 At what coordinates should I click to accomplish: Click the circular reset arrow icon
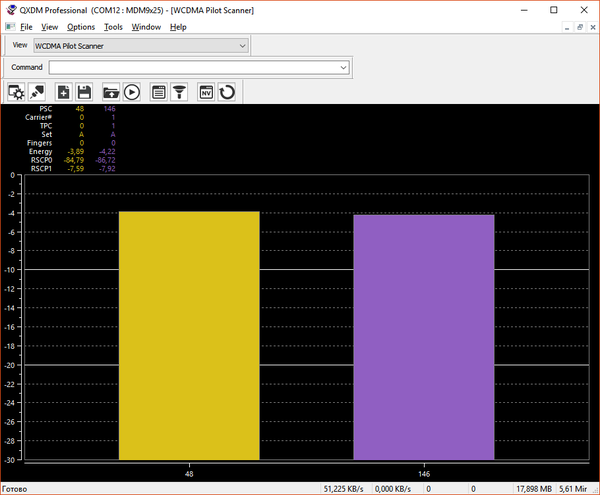coord(227,92)
